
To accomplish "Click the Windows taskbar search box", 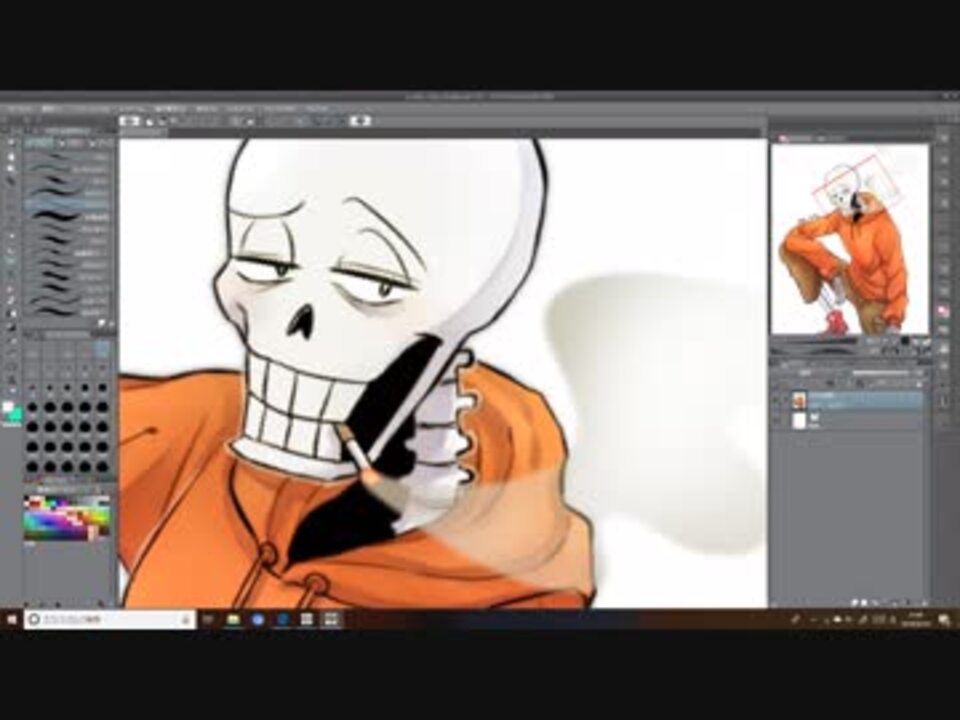I will pyautogui.click(x=110, y=620).
